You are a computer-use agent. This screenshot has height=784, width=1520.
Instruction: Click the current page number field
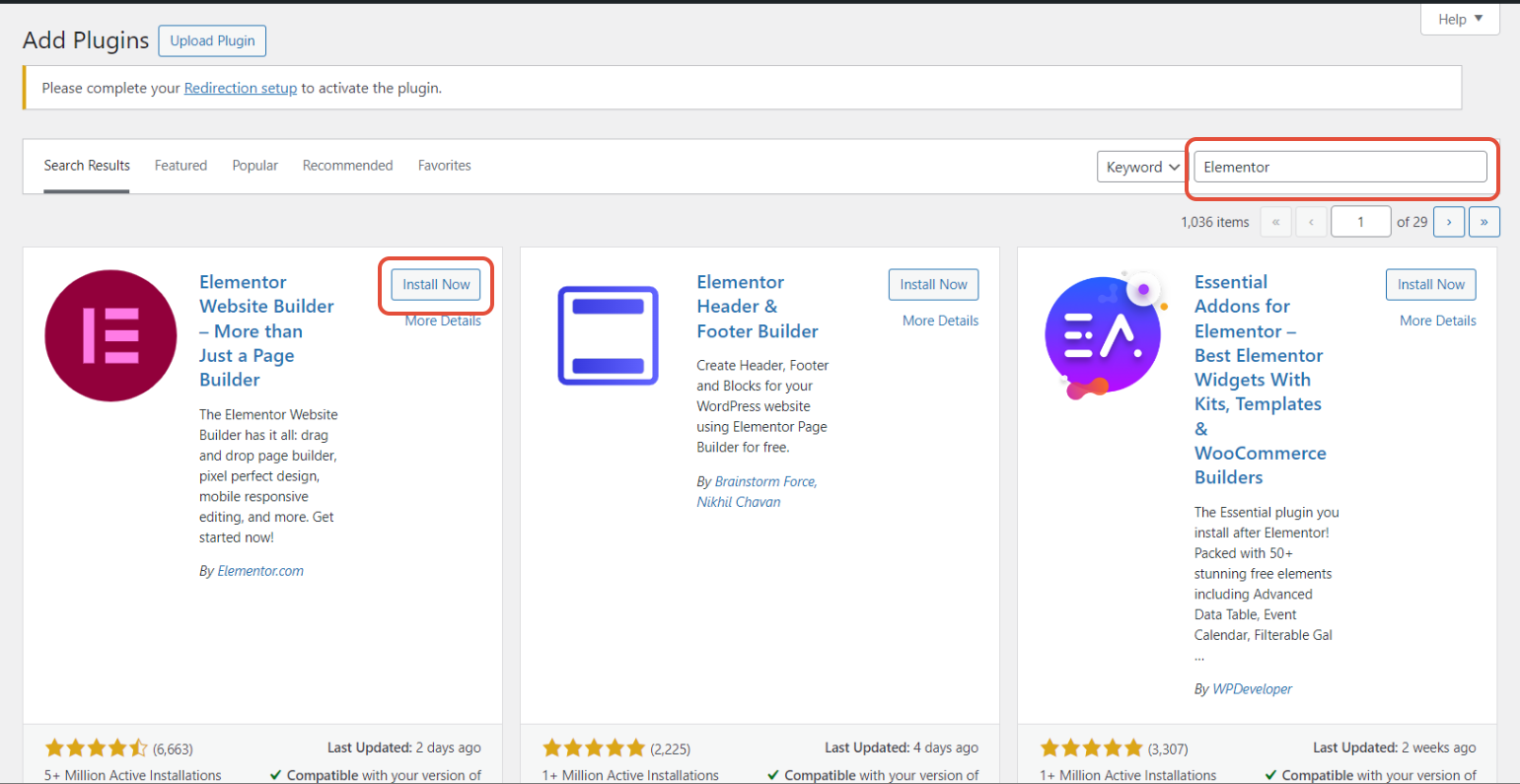pos(1360,222)
